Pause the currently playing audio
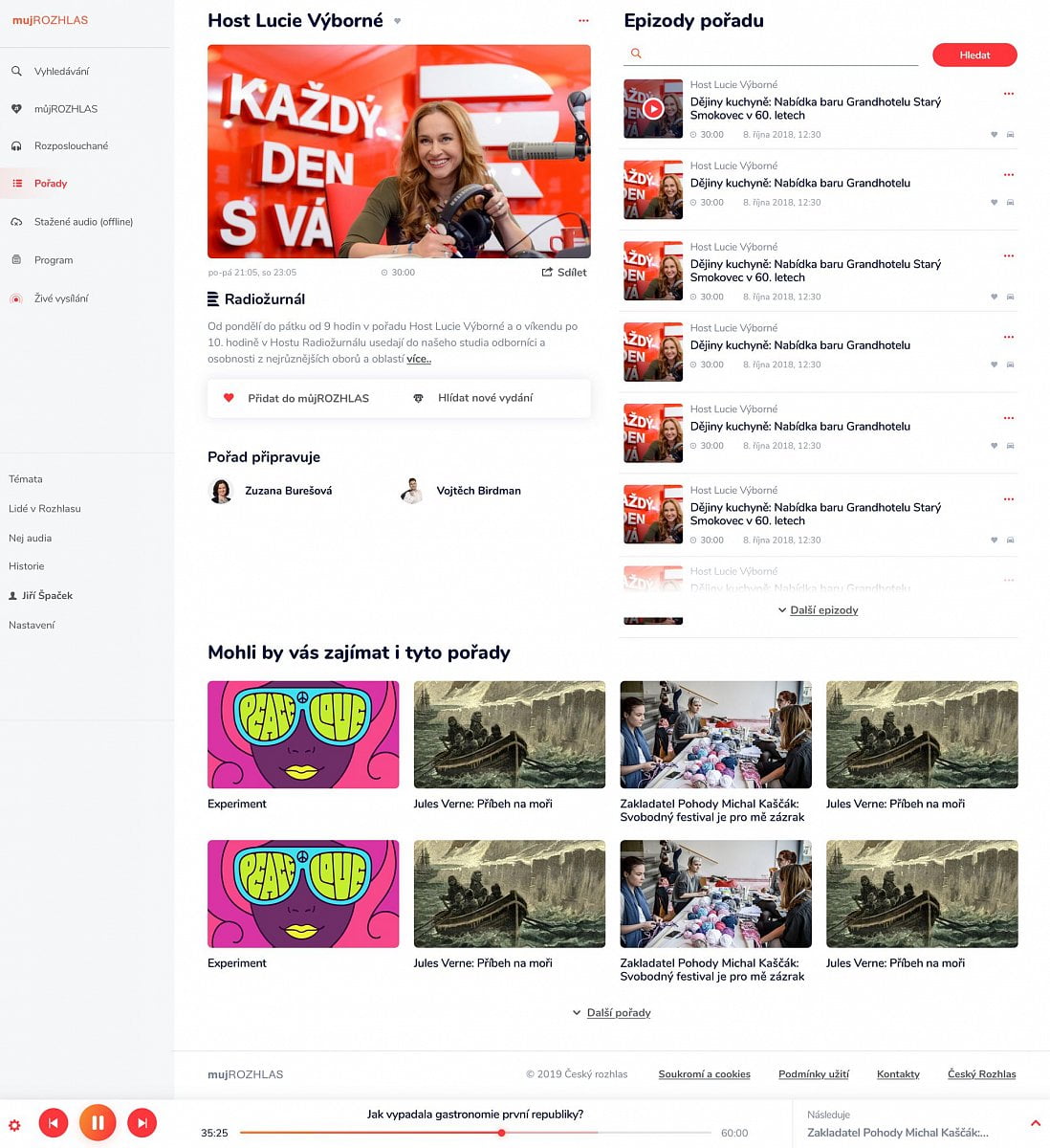This screenshot has height=1148, width=1050. pyautogui.click(x=98, y=1121)
